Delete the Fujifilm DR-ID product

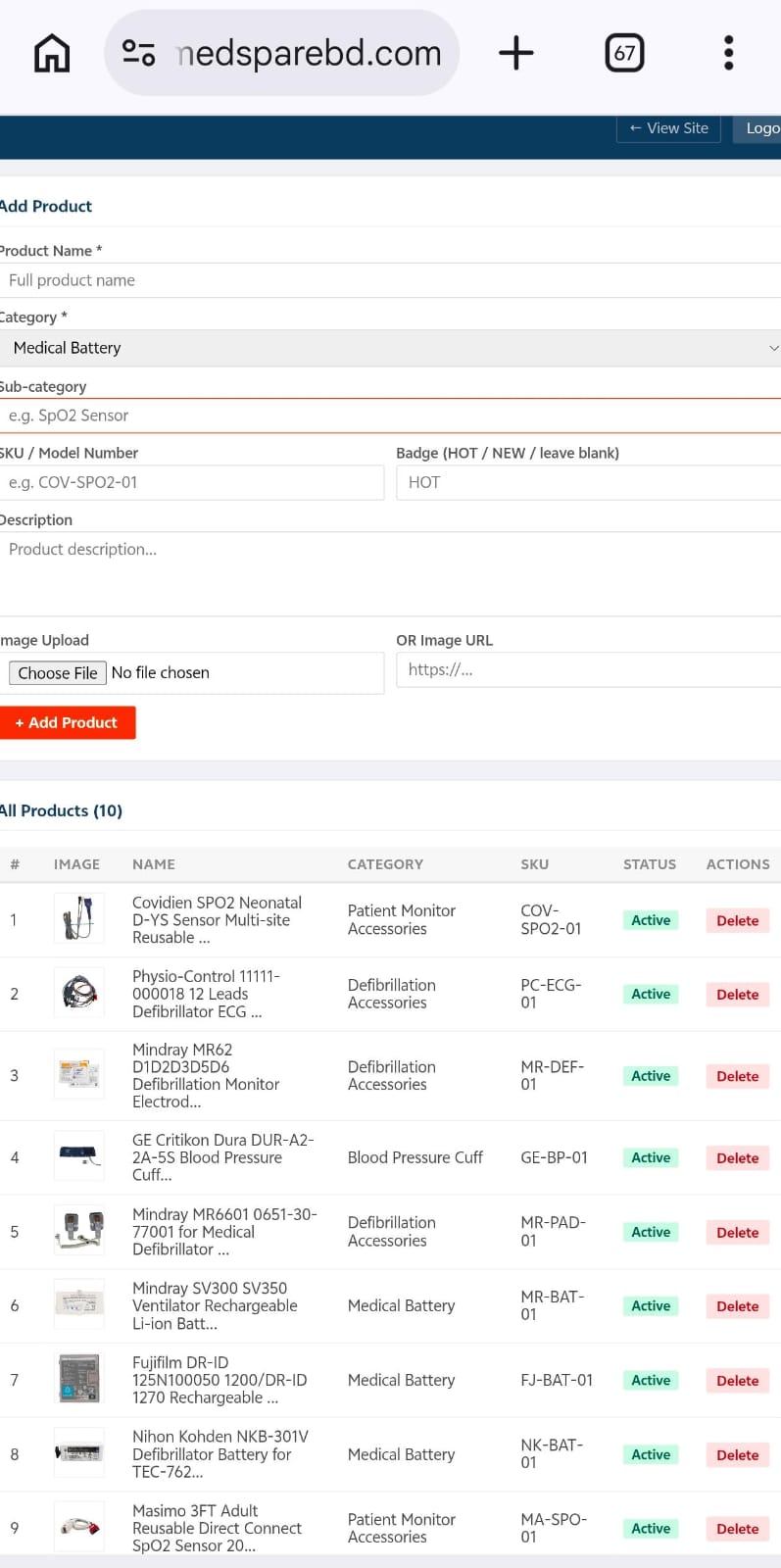point(737,1380)
